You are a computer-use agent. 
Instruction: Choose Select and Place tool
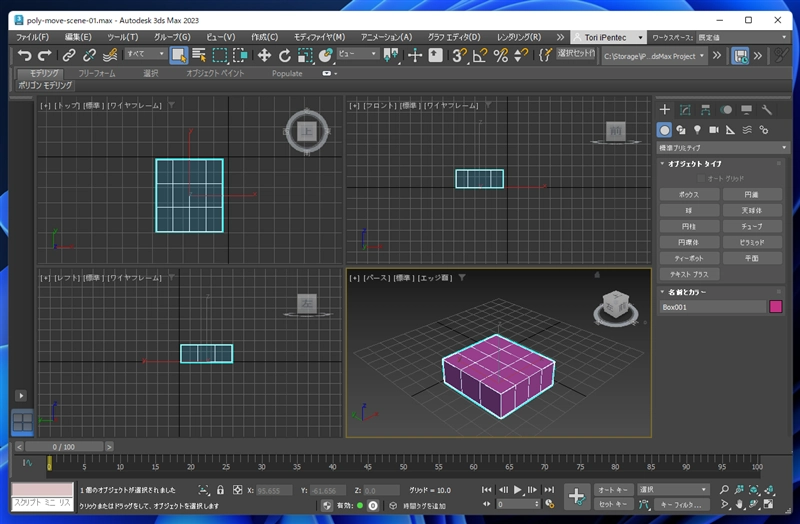325,55
